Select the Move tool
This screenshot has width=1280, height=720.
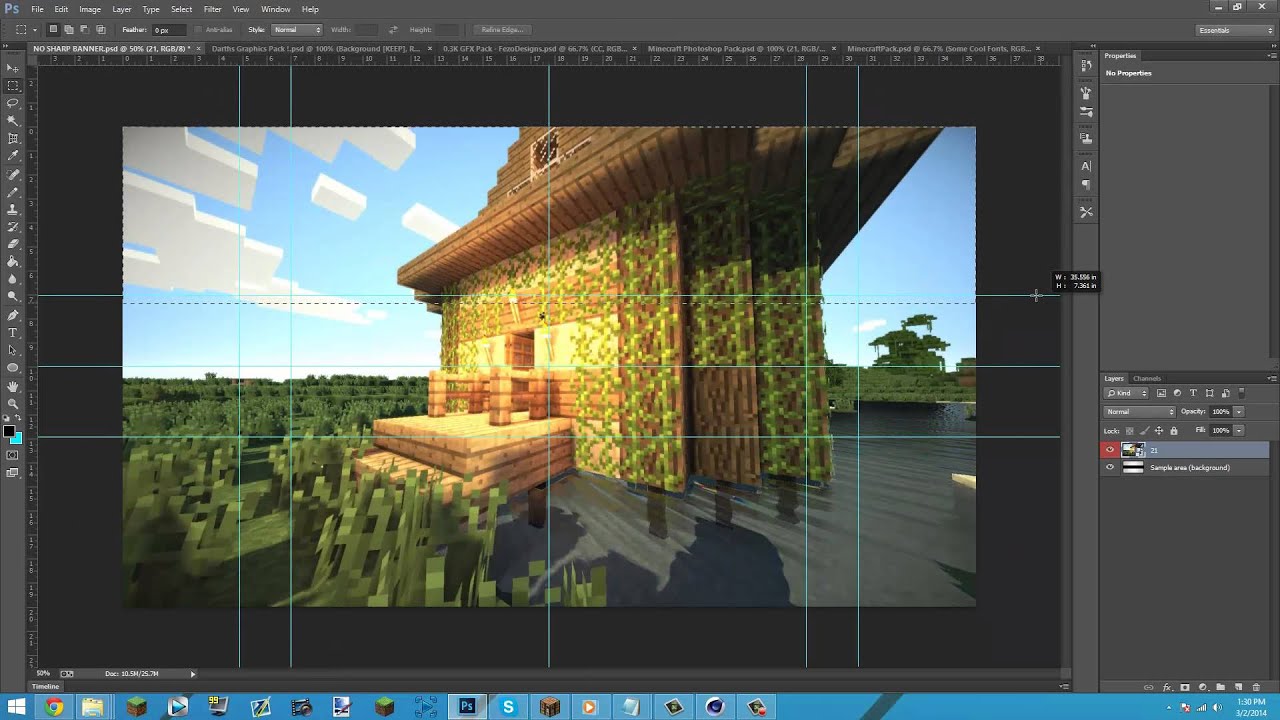tap(13, 68)
